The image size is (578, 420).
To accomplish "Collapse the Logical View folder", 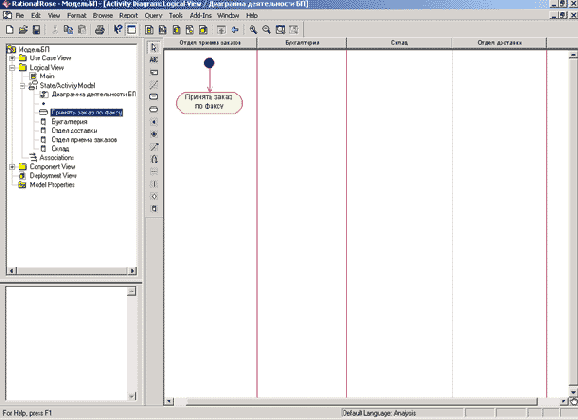I will 12,68.
